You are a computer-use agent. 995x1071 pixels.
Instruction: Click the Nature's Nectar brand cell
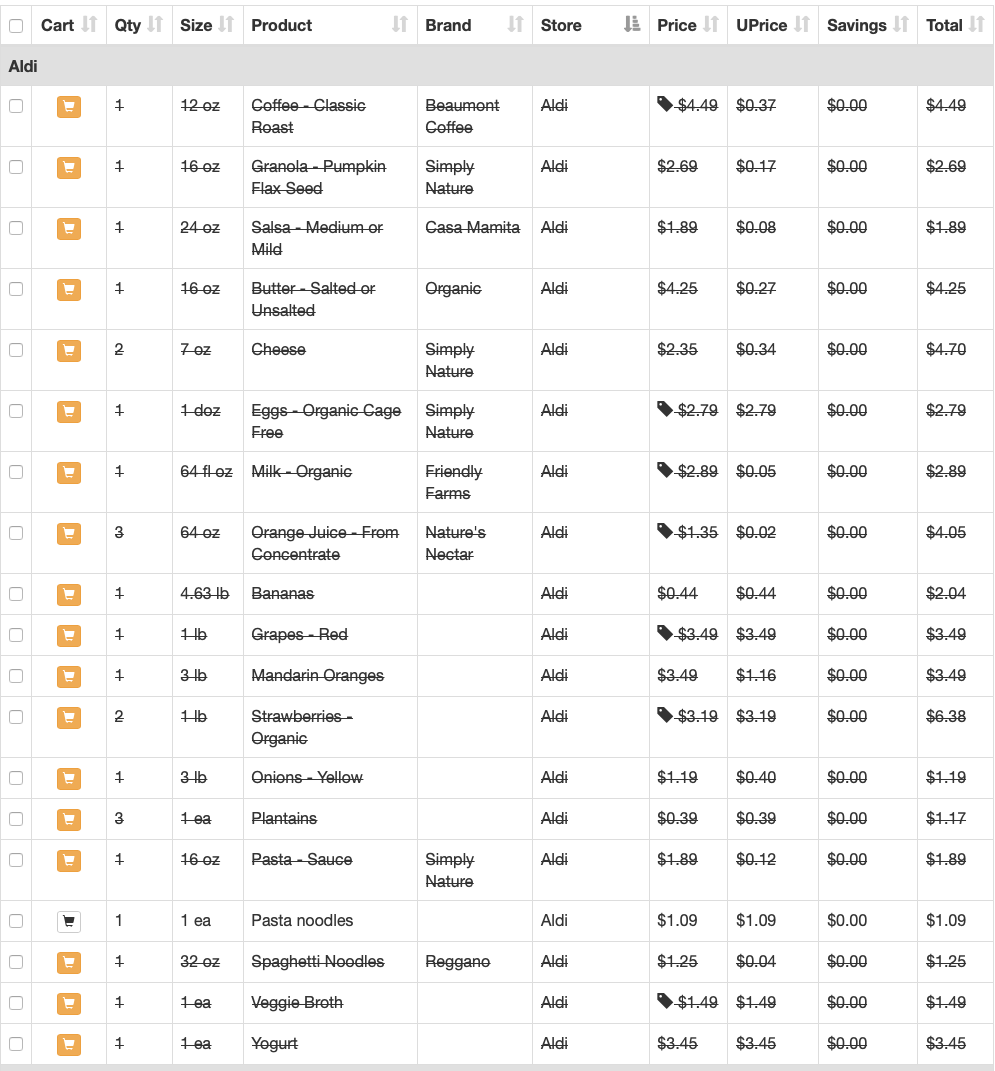(x=475, y=543)
